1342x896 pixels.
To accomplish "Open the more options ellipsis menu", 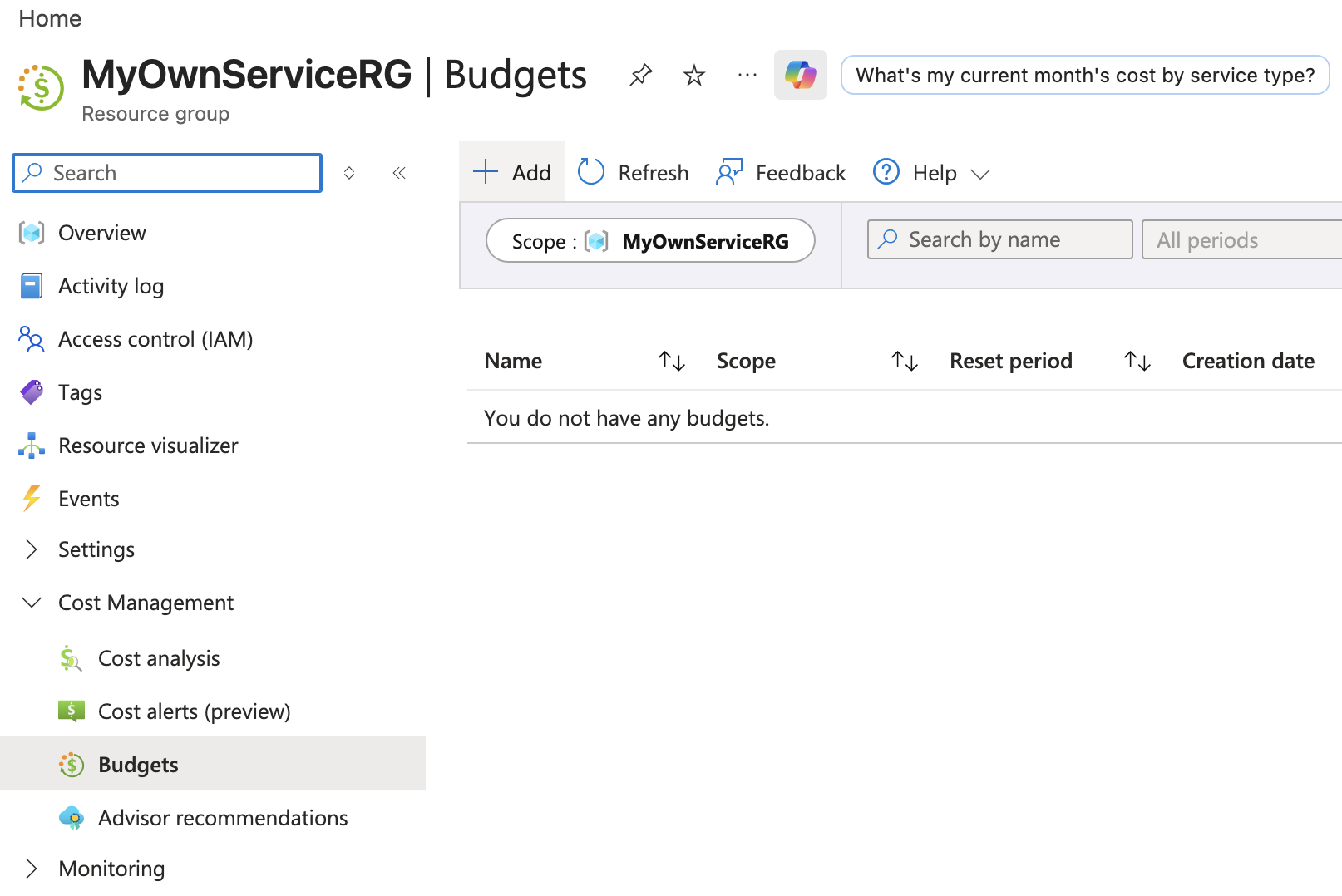I will (747, 76).
